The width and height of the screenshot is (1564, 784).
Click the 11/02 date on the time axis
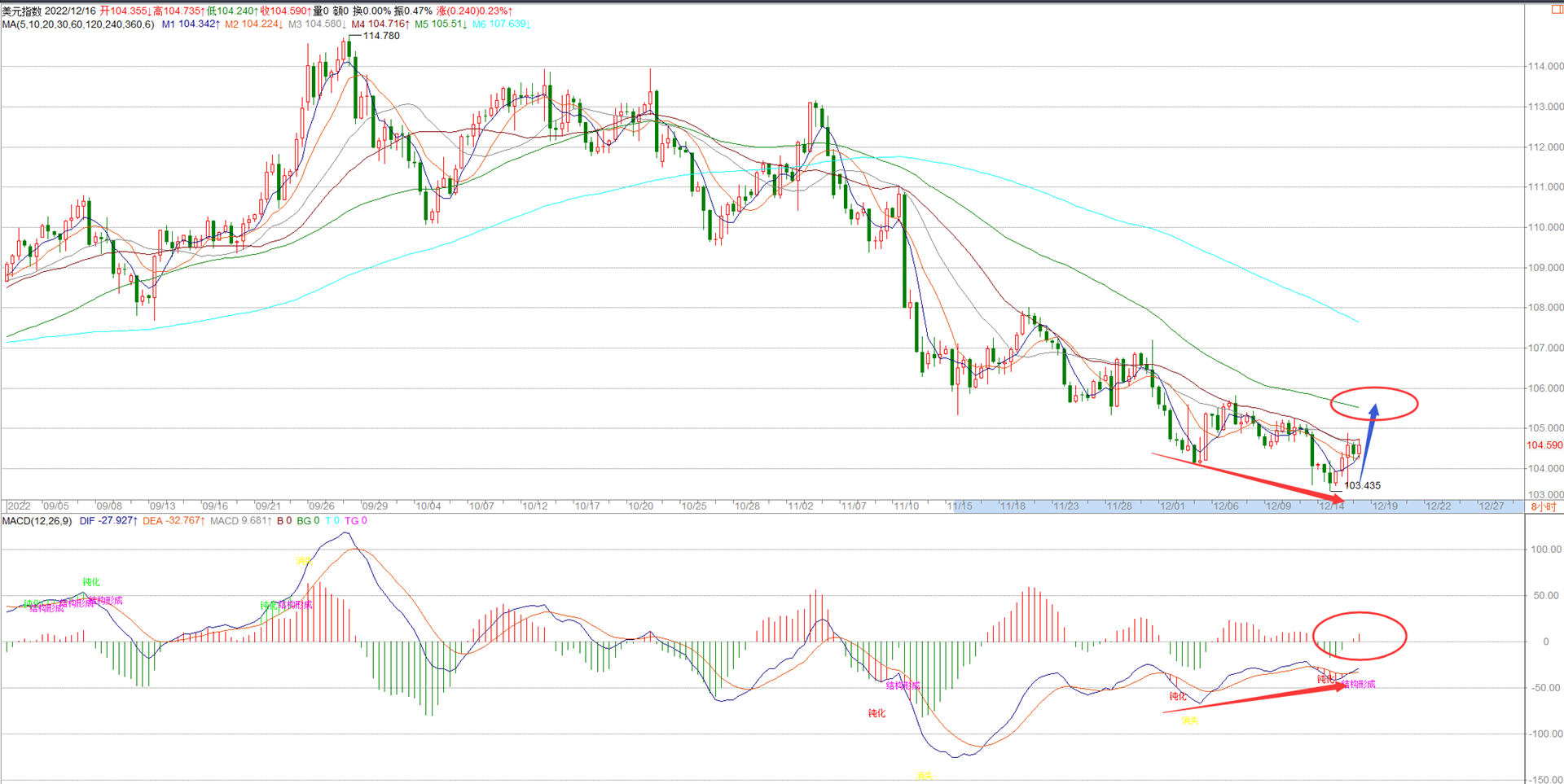(x=800, y=506)
